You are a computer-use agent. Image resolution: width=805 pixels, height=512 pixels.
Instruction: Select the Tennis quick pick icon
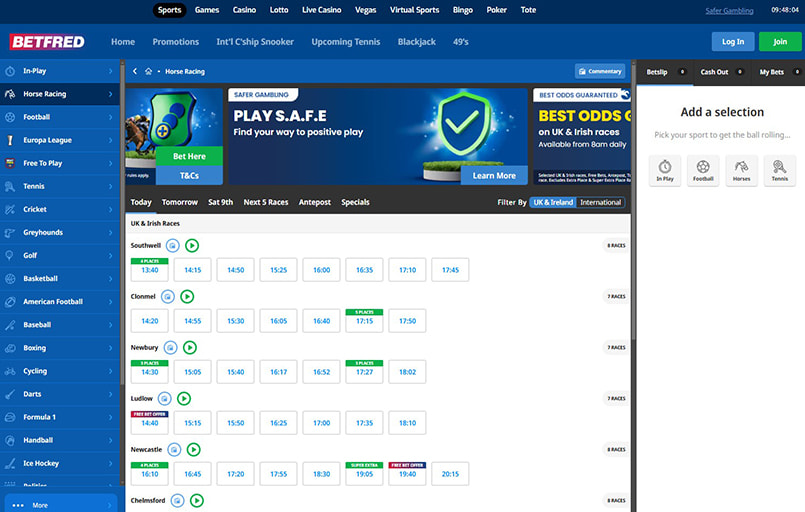(780, 171)
